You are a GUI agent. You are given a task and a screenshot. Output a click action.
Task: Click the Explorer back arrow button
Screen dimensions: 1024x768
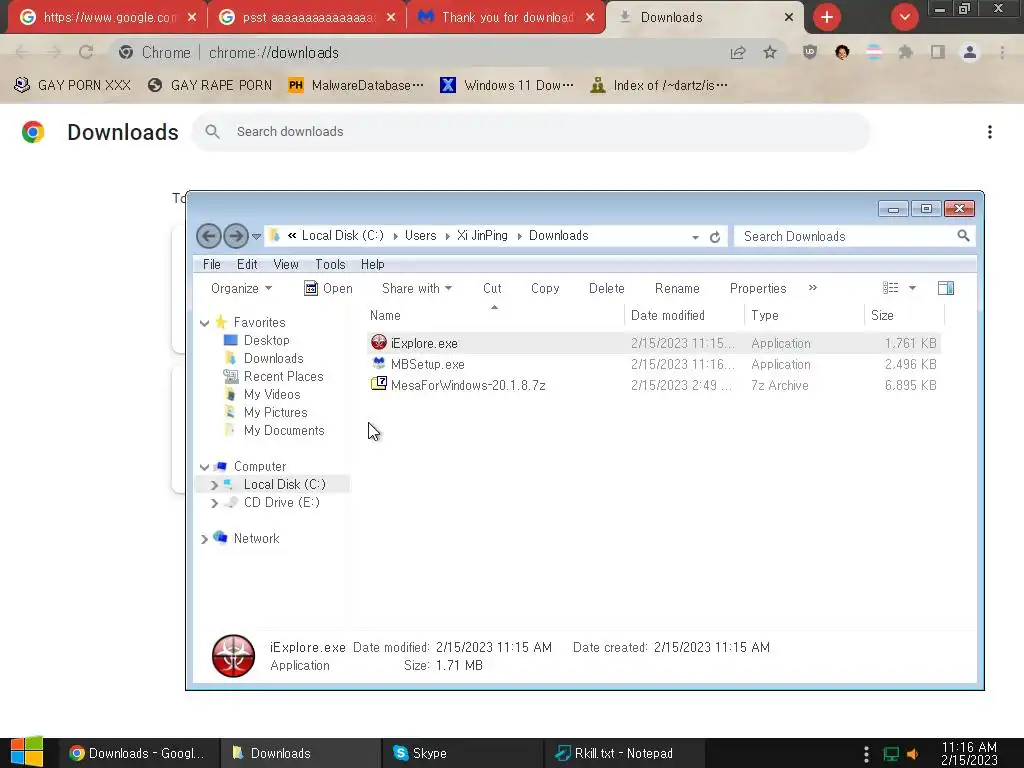click(x=209, y=236)
